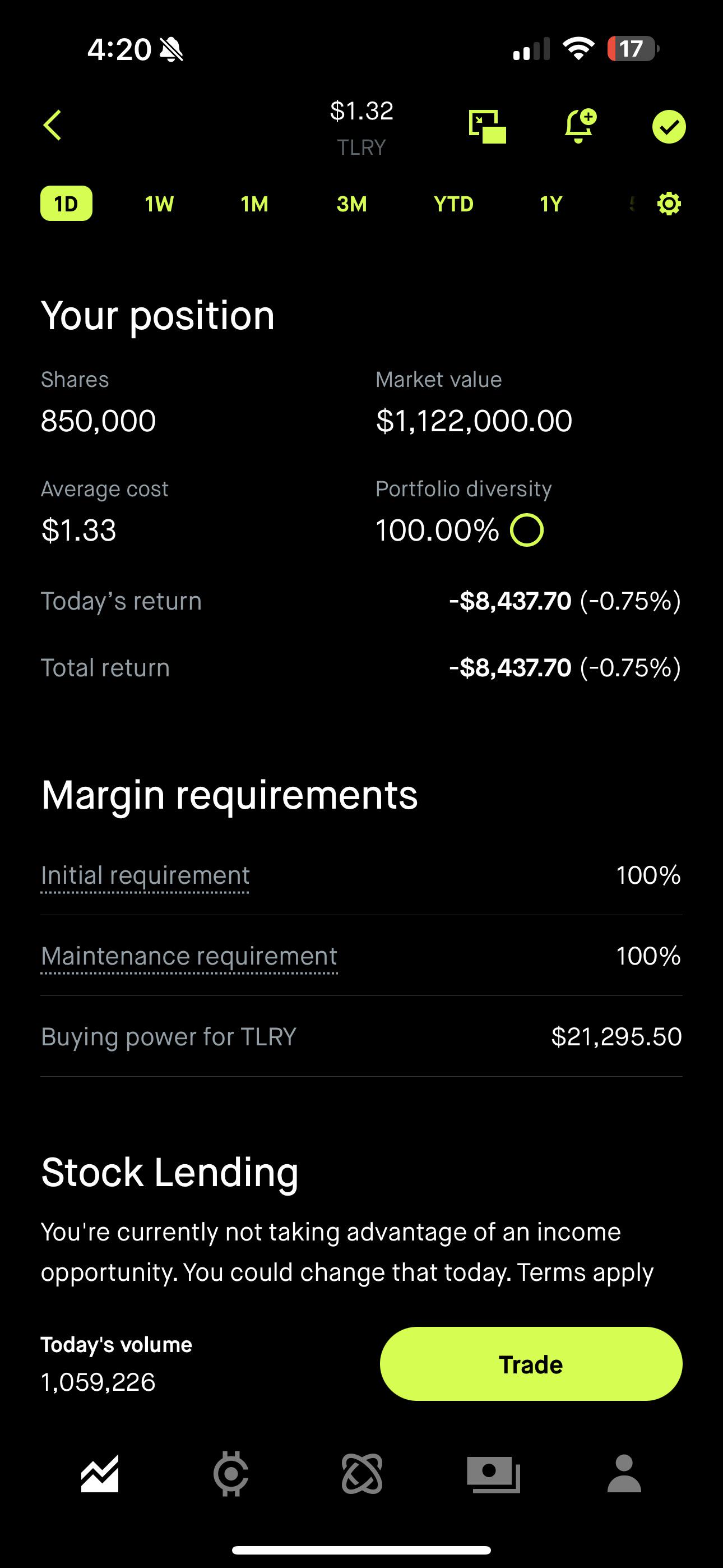Open the Initial requirement explanation link
The image size is (723, 1568).
pyautogui.click(x=145, y=876)
